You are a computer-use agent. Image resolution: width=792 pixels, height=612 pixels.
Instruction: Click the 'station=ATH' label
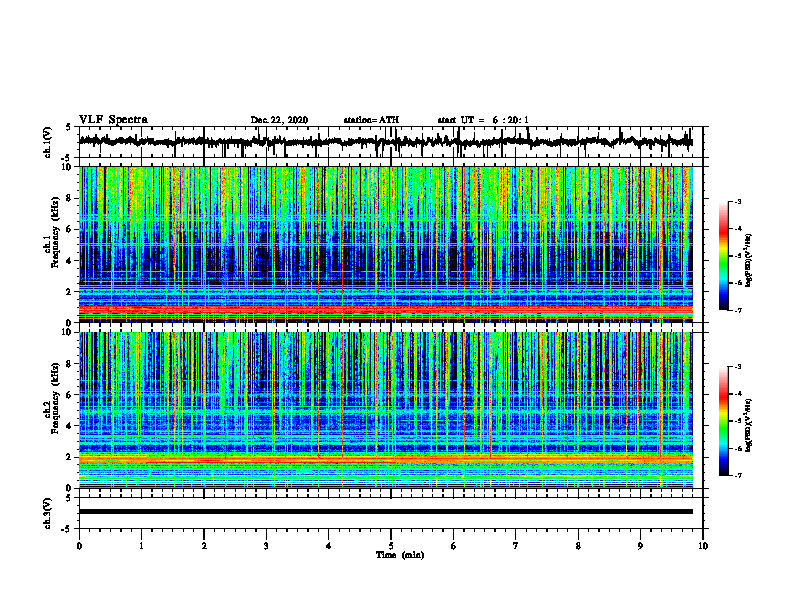click(371, 120)
